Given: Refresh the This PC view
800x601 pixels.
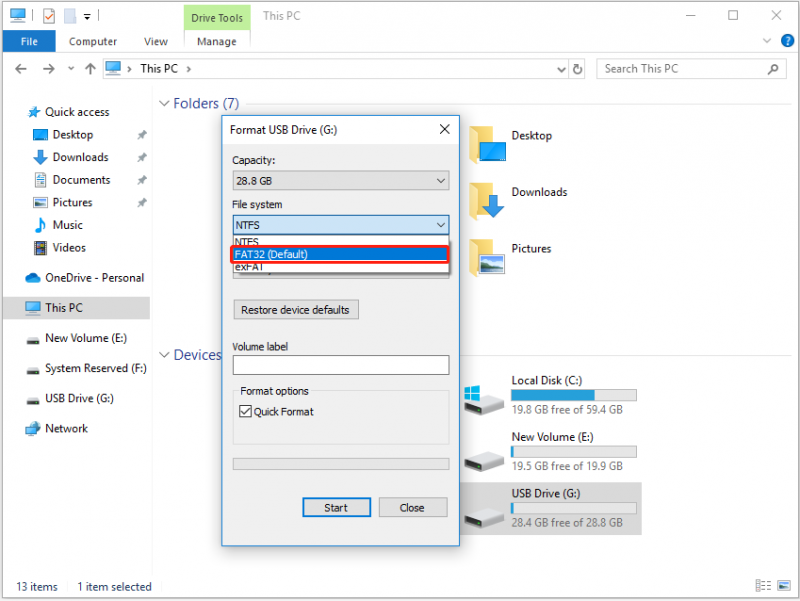Looking at the screenshot, I should pos(577,69).
